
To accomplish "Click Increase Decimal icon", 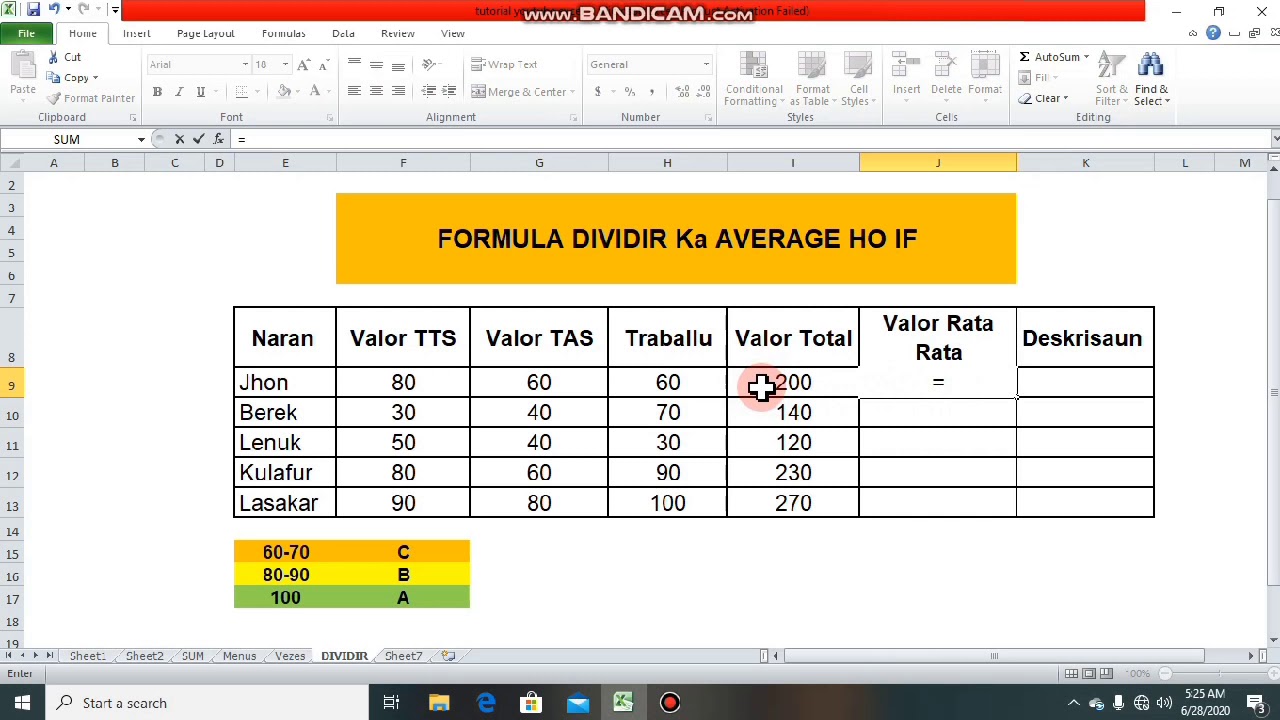I will click(681, 91).
